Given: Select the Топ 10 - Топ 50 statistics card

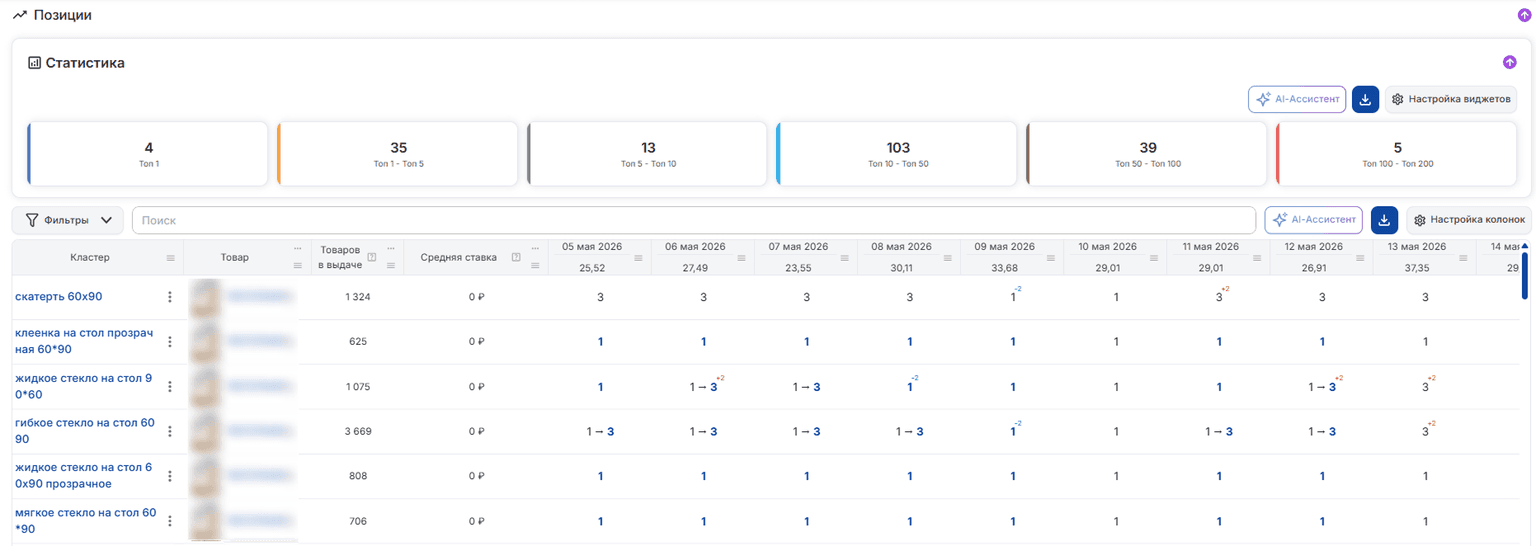Looking at the screenshot, I should point(897,154).
